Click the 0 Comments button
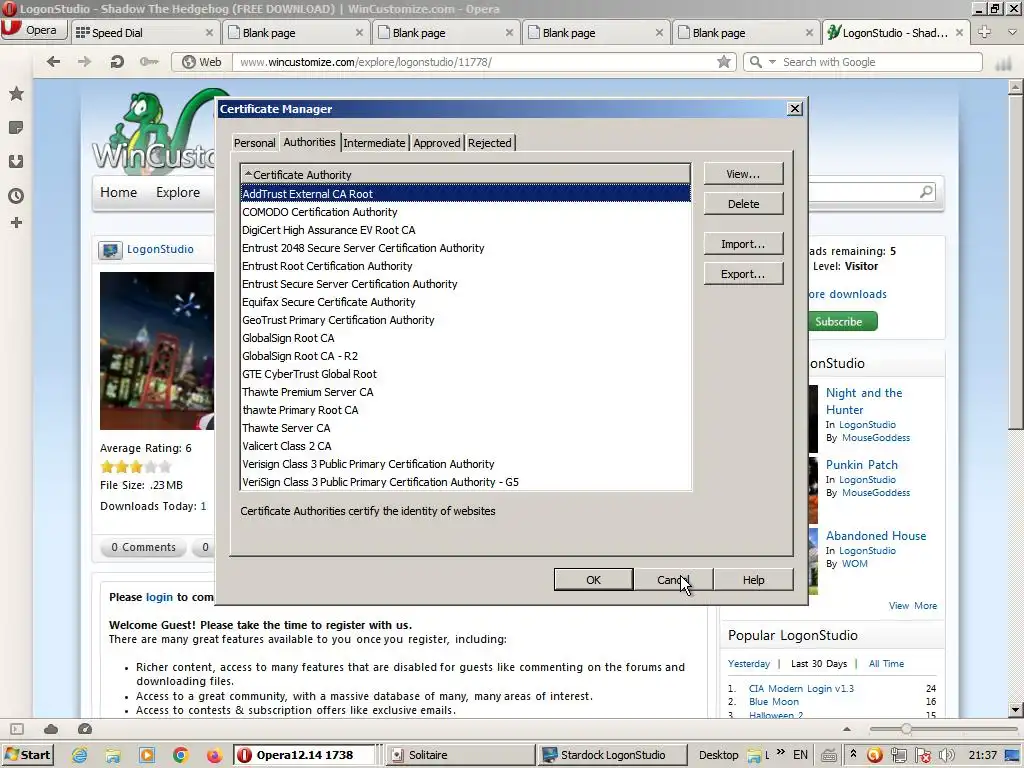This screenshot has width=1024, height=768. point(143,547)
